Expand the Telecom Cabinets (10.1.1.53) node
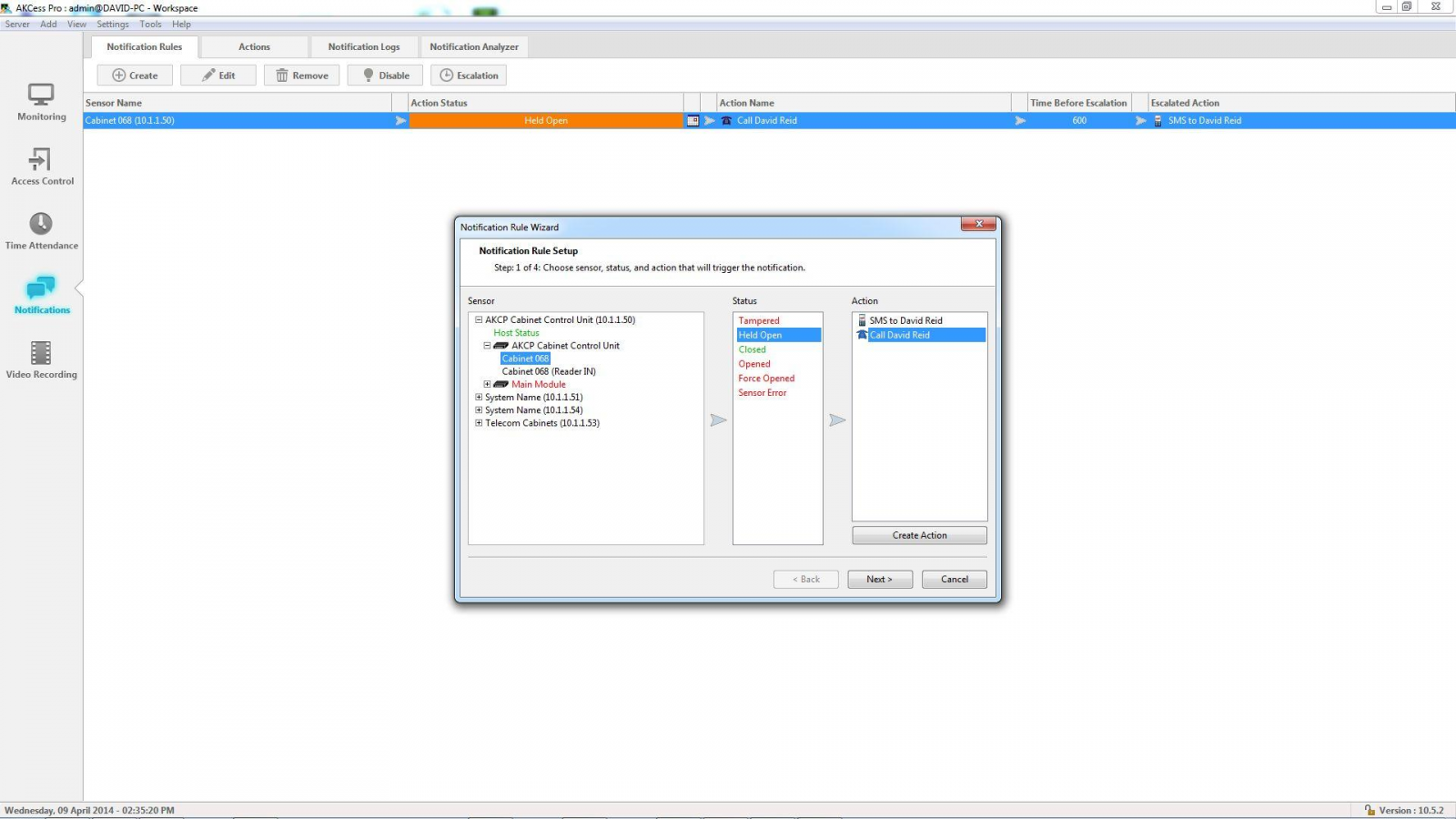Viewport: 1456px width, 819px height. pos(479,423)
